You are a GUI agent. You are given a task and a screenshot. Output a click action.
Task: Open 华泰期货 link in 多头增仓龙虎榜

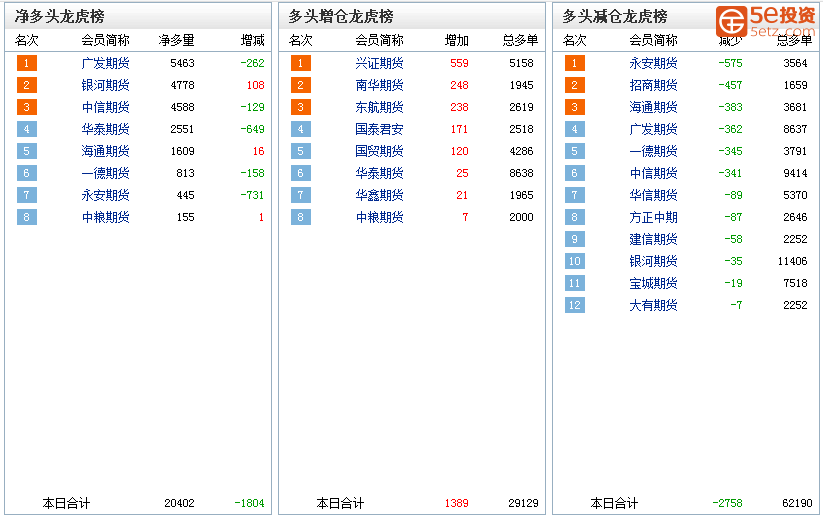[x=379, y=174]
